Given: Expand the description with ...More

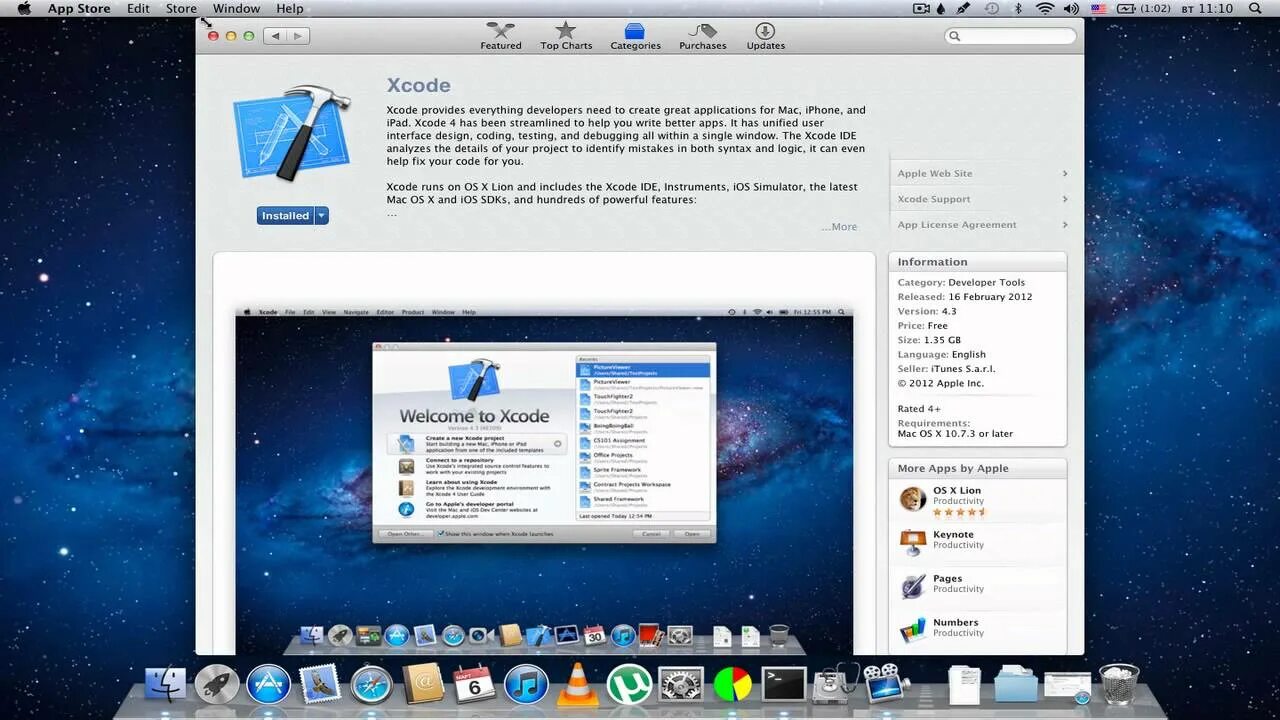Looking at the screenshot, I should 839,227.
